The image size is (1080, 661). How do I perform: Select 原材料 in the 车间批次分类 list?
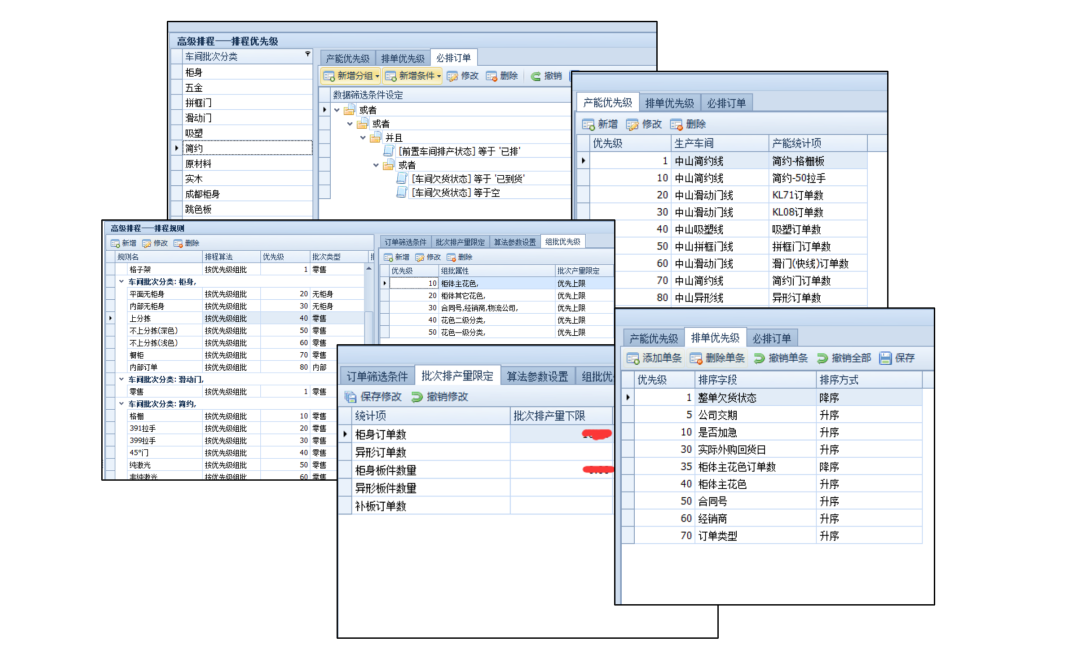[198, 163]
